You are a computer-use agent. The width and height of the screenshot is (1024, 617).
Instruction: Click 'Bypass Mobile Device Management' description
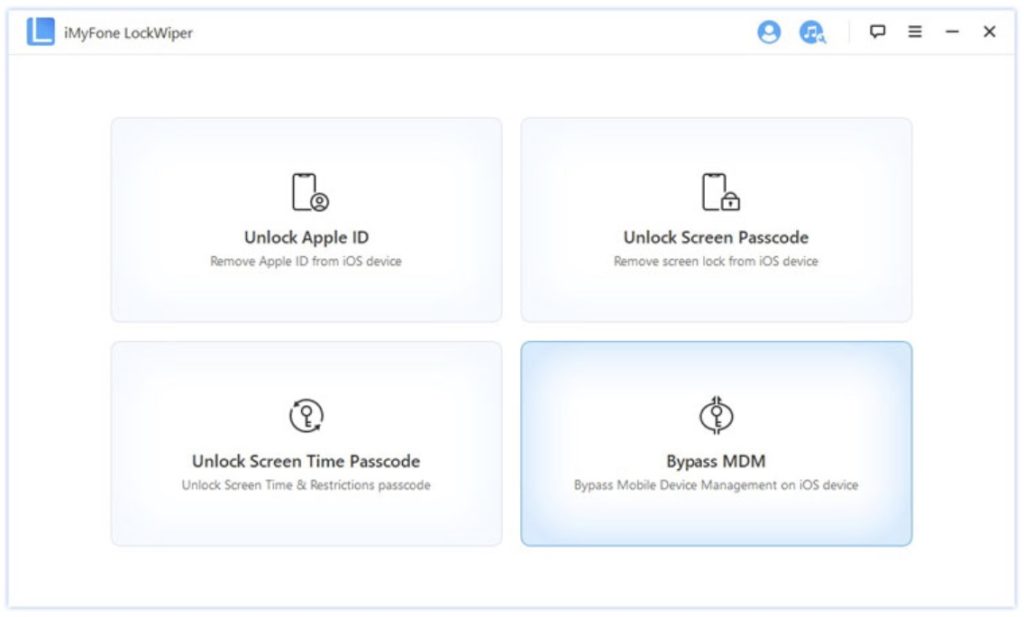[716, 485]
